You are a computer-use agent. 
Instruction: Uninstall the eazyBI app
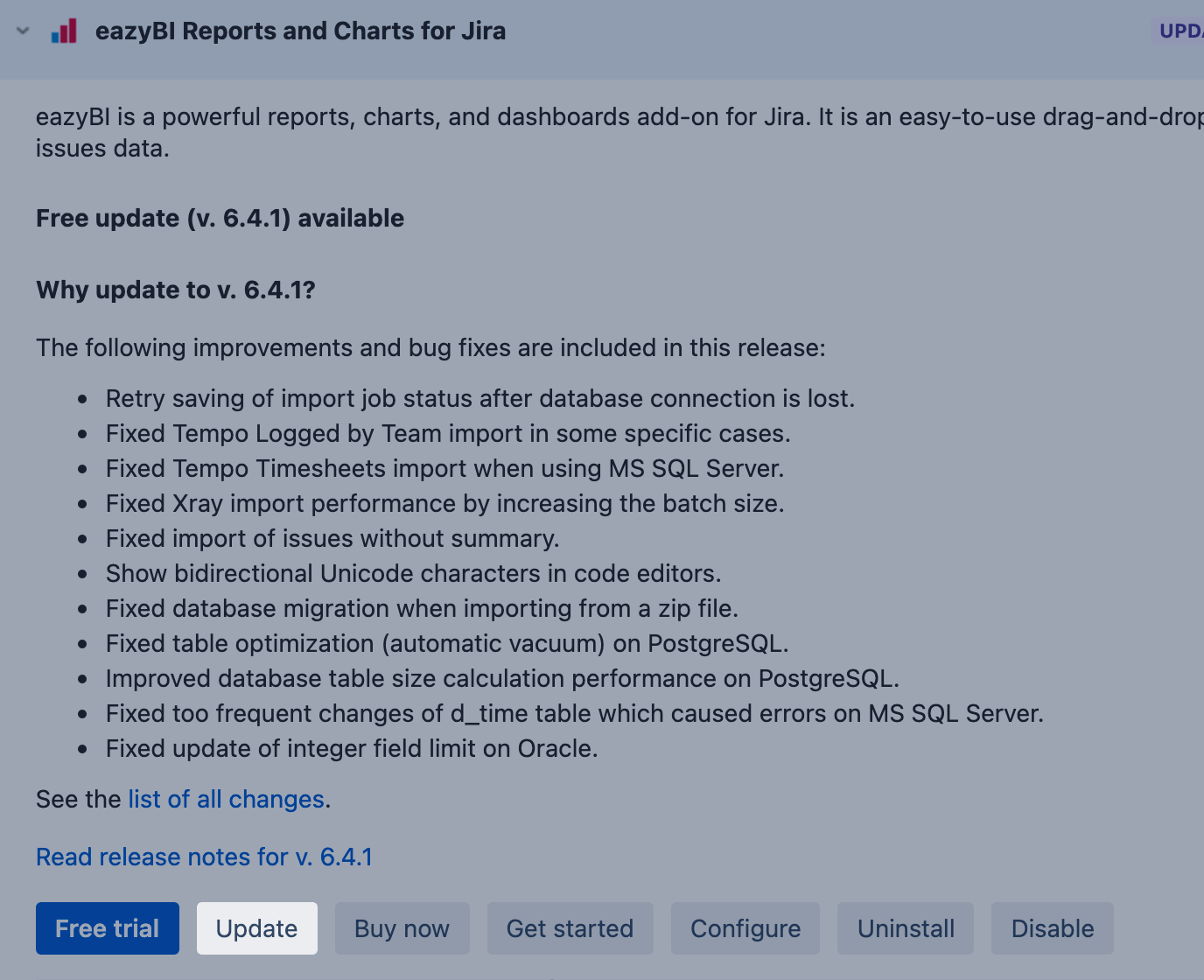point(906,928)
